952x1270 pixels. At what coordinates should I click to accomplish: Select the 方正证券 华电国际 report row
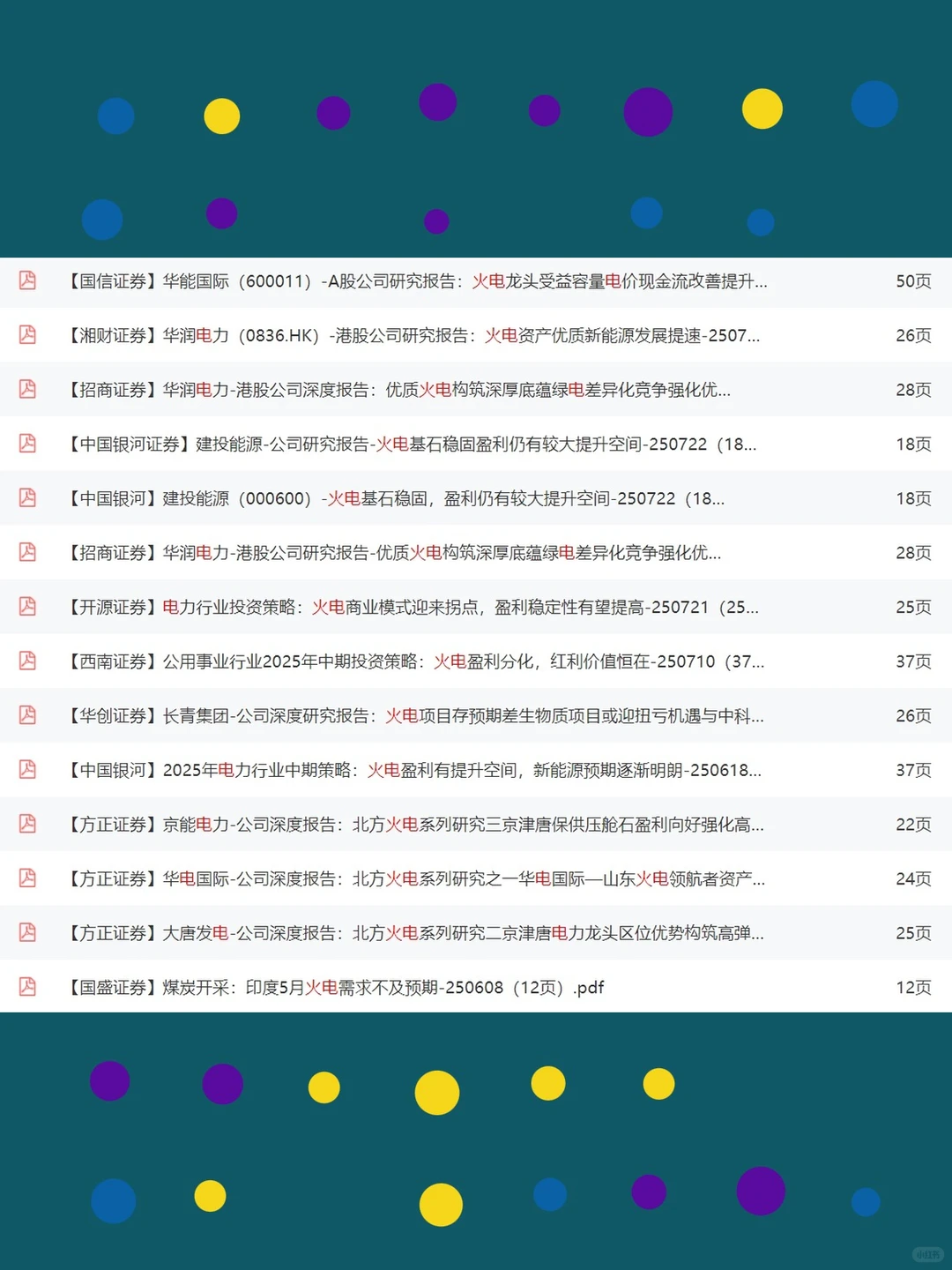click(x=414, y=879)
